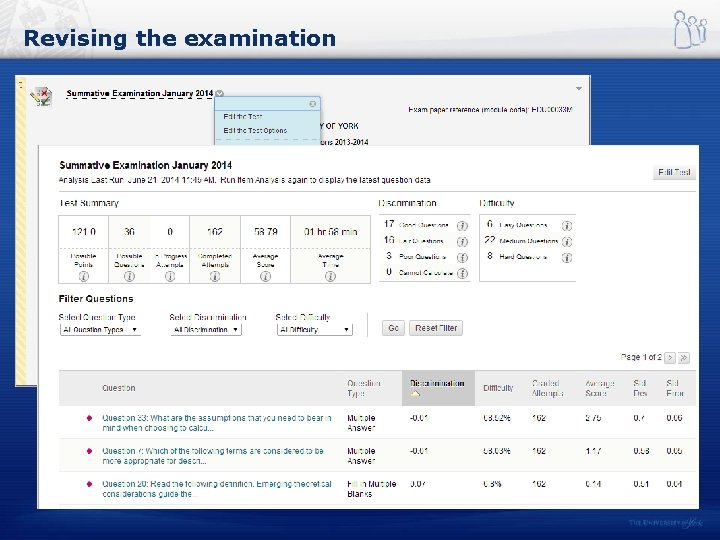Click the '17' Good Questions count
Image resolution: width=720 pixels, height=540 pixels.
click(389, 224)
